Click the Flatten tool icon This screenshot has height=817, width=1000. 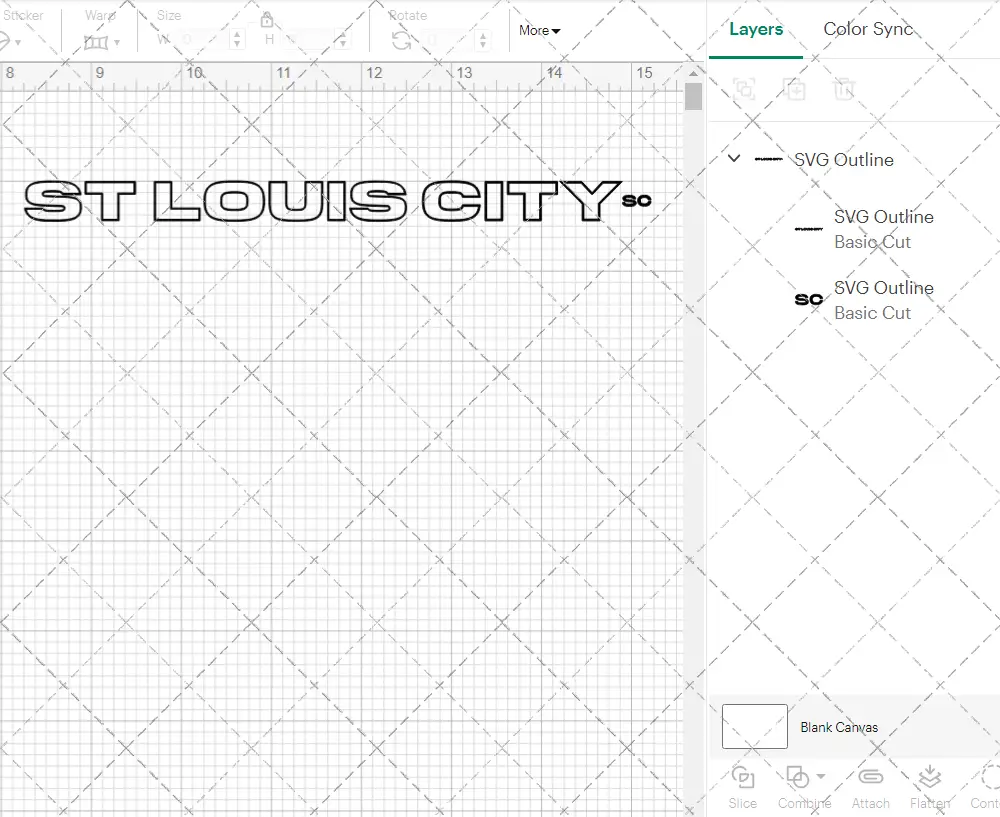[929, 777]
